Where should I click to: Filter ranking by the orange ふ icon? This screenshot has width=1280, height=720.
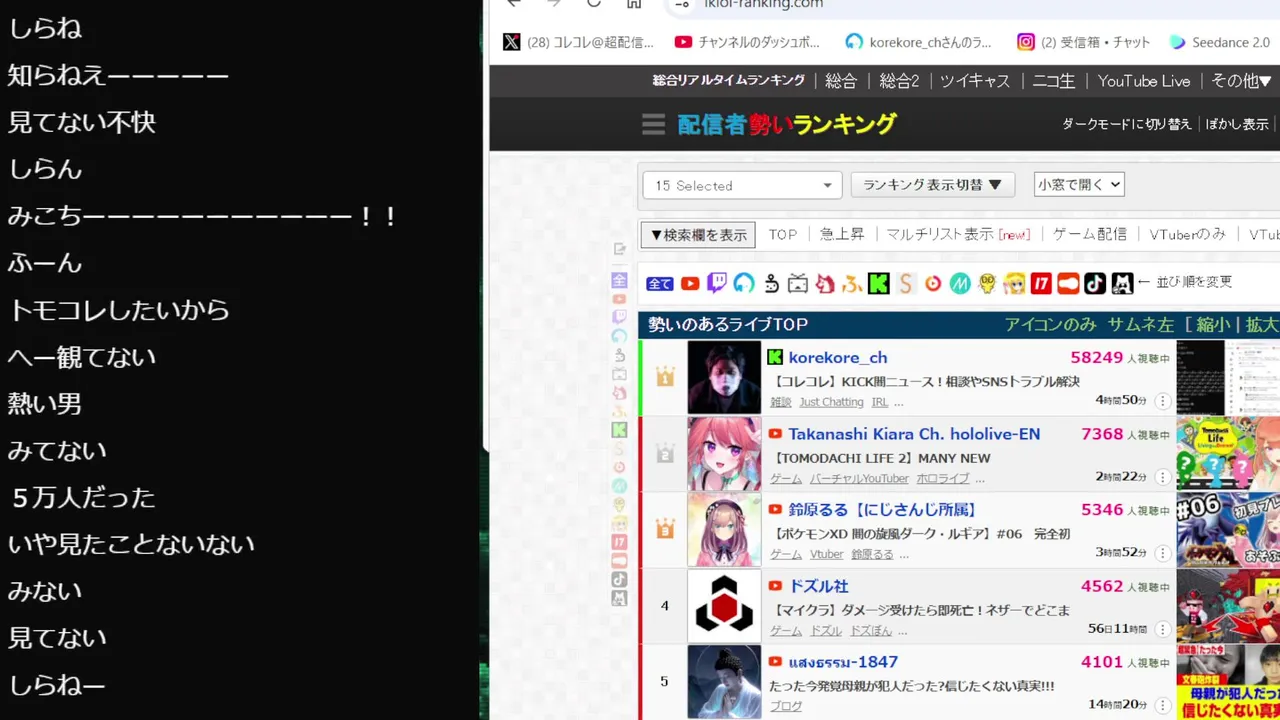(852, 284)
